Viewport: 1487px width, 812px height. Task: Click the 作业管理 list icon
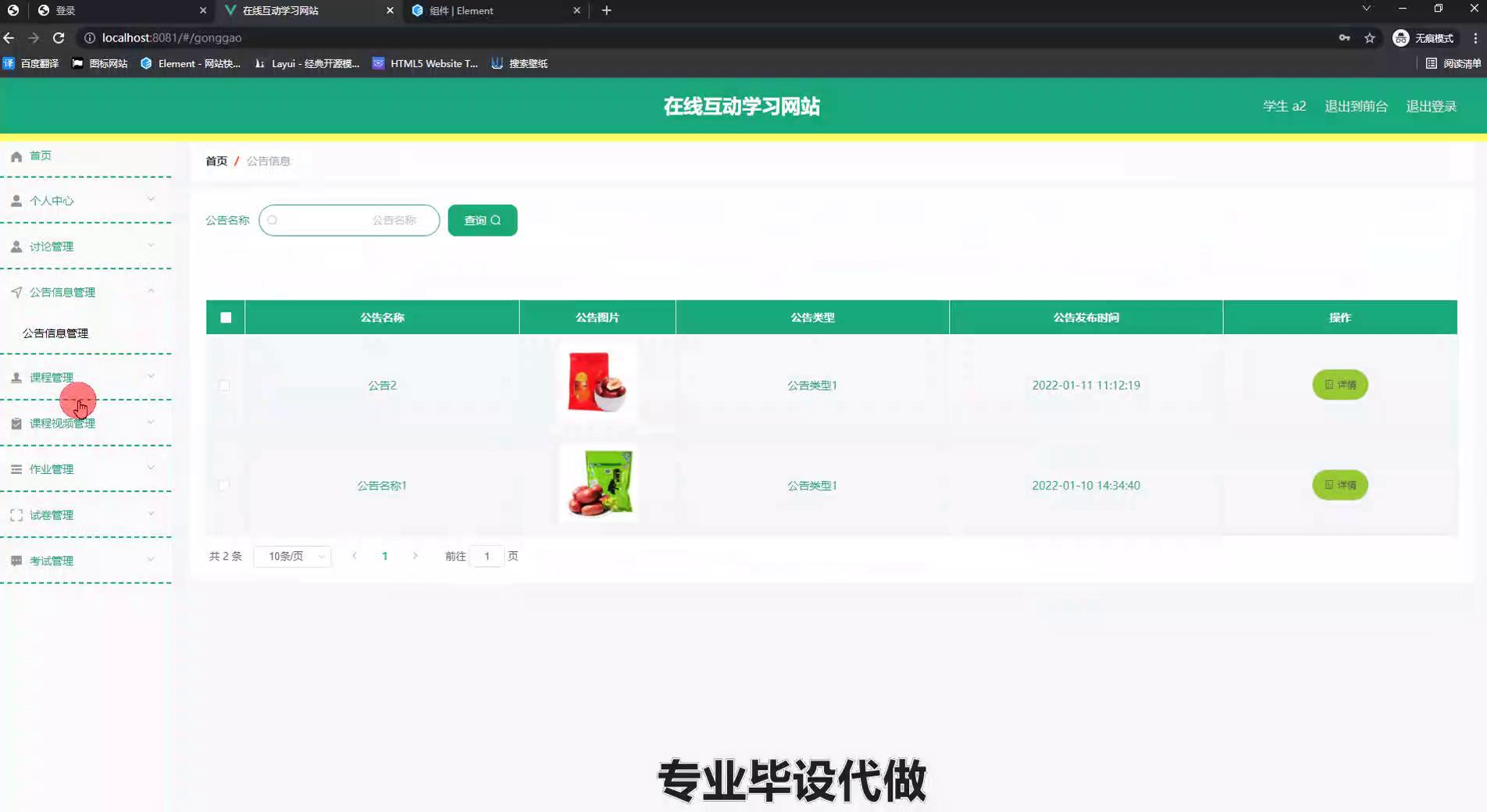click(x=16, y=469)
